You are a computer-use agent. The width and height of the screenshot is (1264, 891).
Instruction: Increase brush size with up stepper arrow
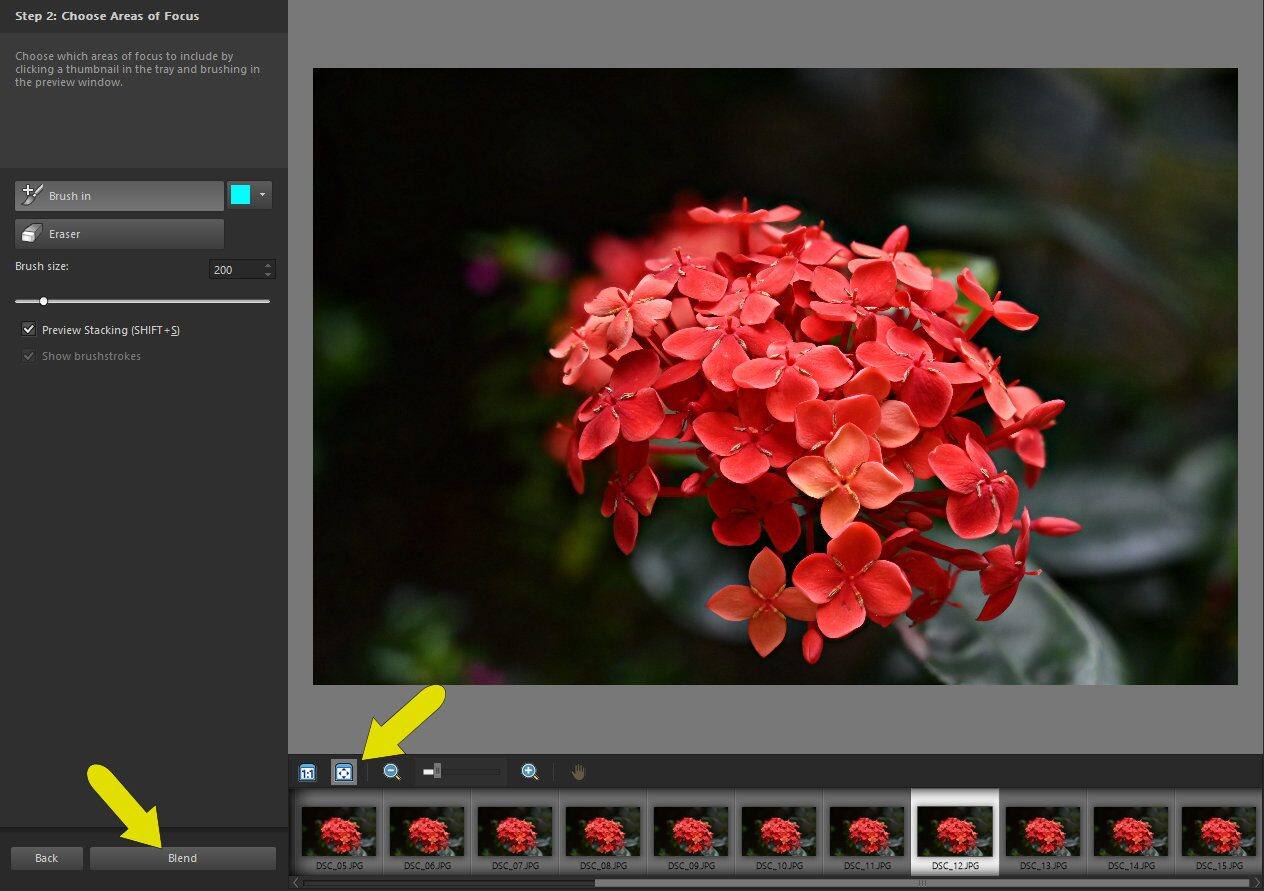[268, 265]
